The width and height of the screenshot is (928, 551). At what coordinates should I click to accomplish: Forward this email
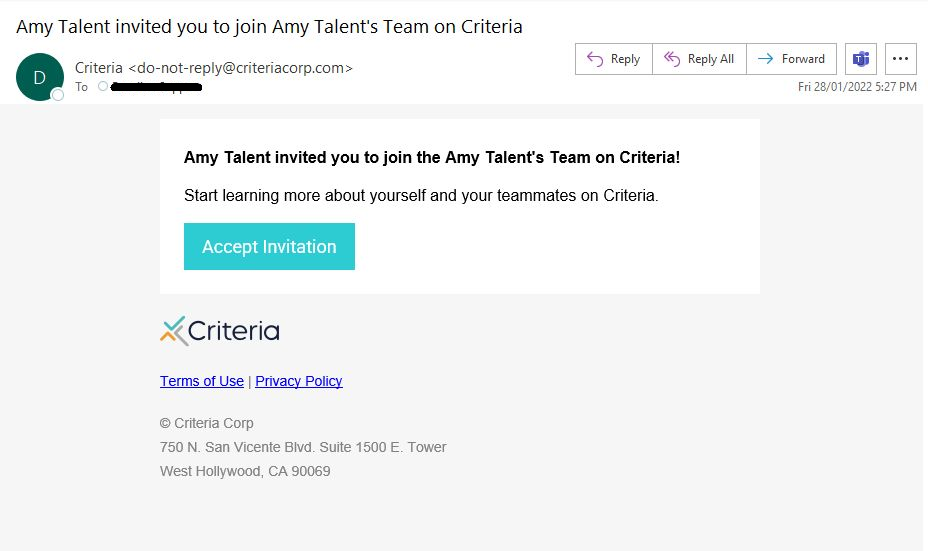tap(791, 59)
